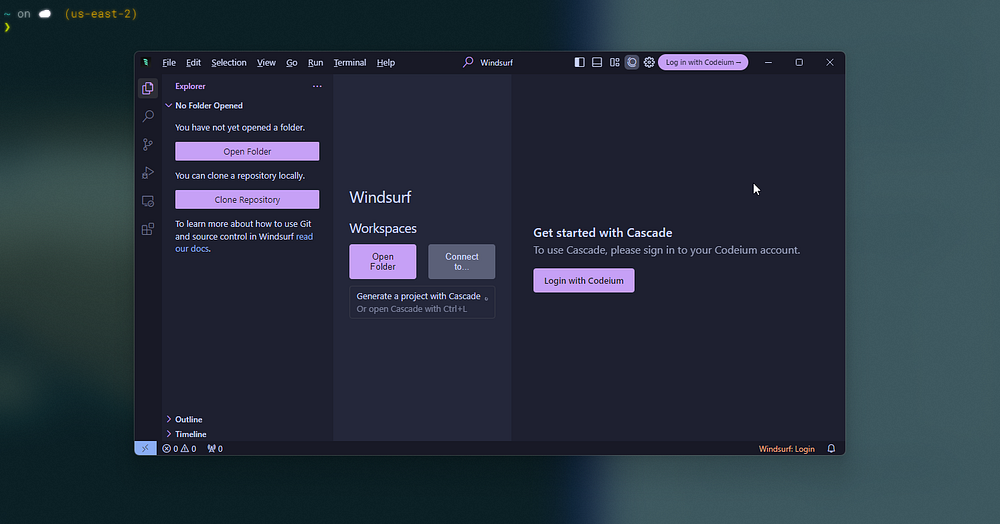
Task: Click Log in with Codeium dropdown button
Action: 703,62
